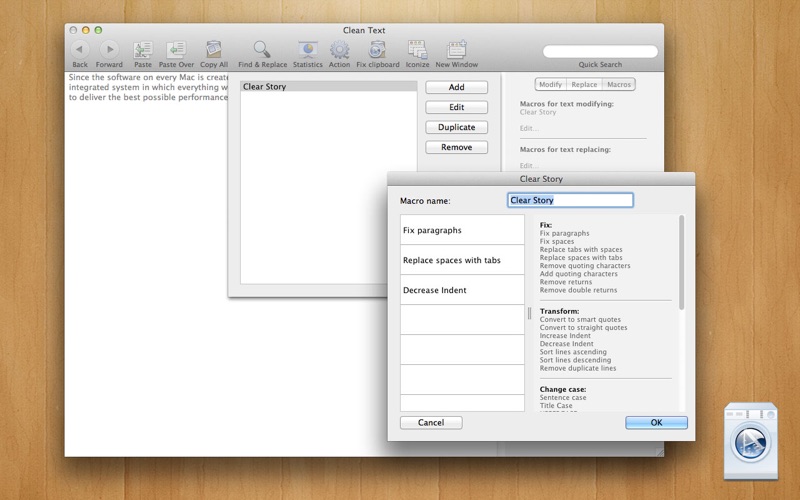Image resolution: width=800 pixels, height=500 pixels.
Task: Click the Back arrow toolbar icon
Action: pos(80,49)
